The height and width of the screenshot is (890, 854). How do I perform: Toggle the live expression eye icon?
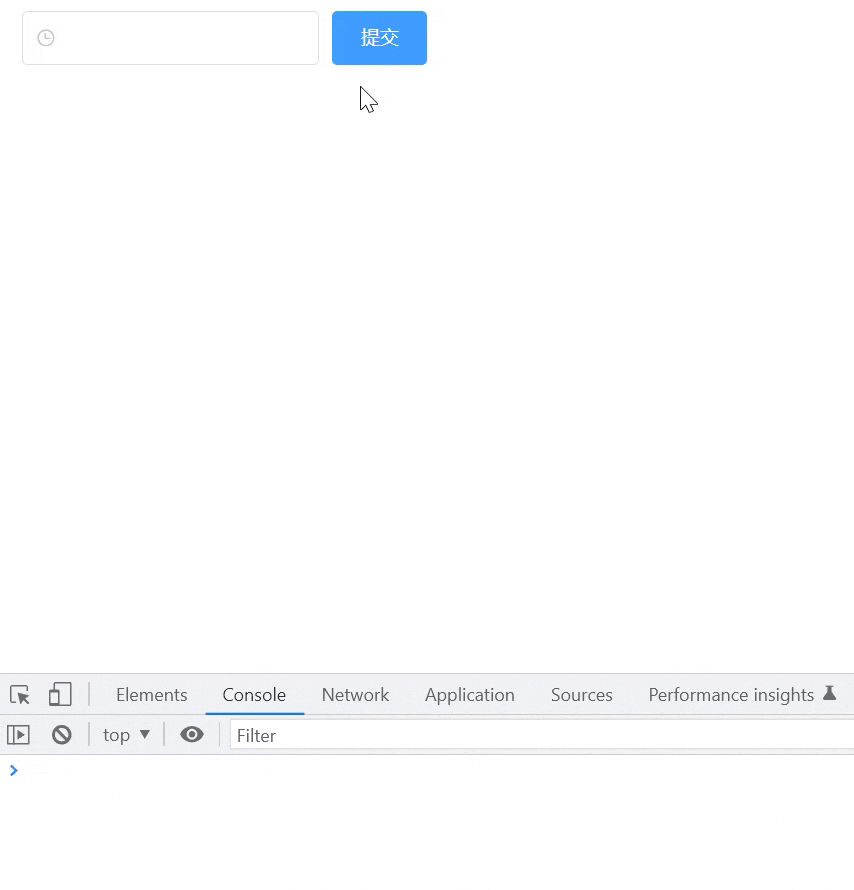pos(192,734)
